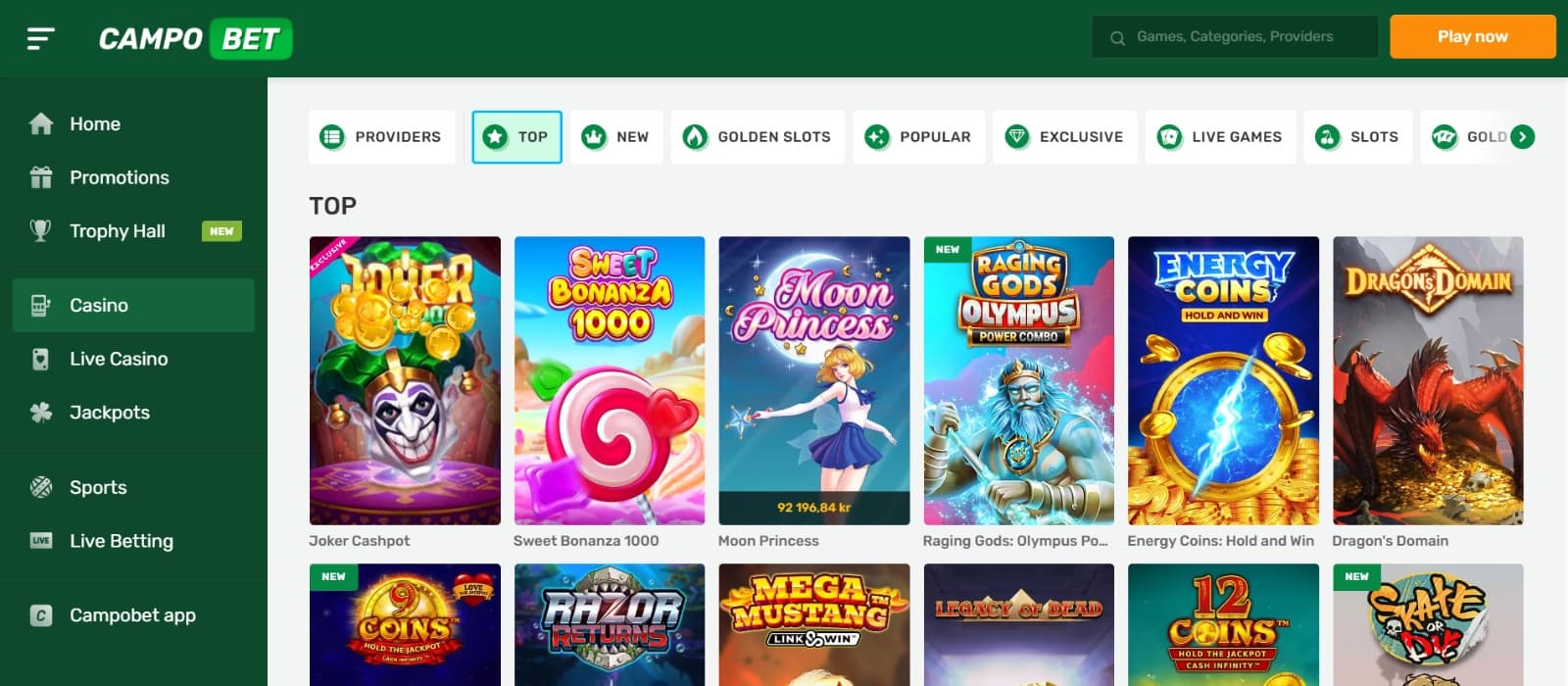Switch to the Golden Slots tab
1568x686 pixels.
[x=758, y=137]
